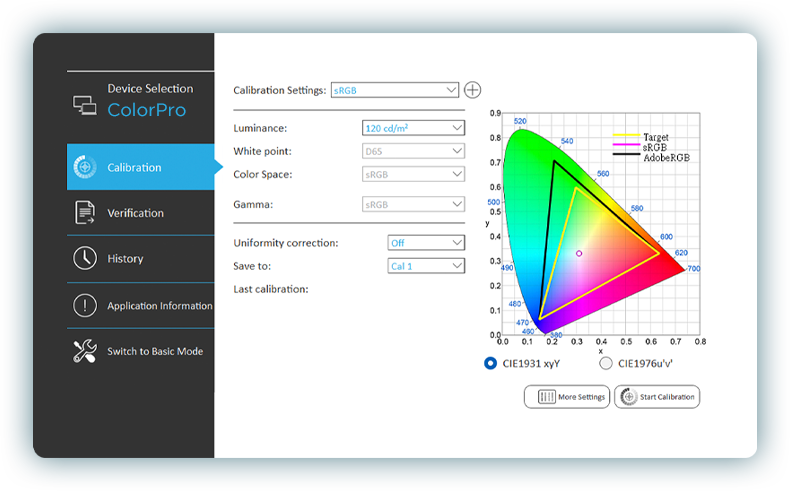Select the CIE1976u'v' radio button
This screenshot has height=491, width=790.
pos(606,363)
